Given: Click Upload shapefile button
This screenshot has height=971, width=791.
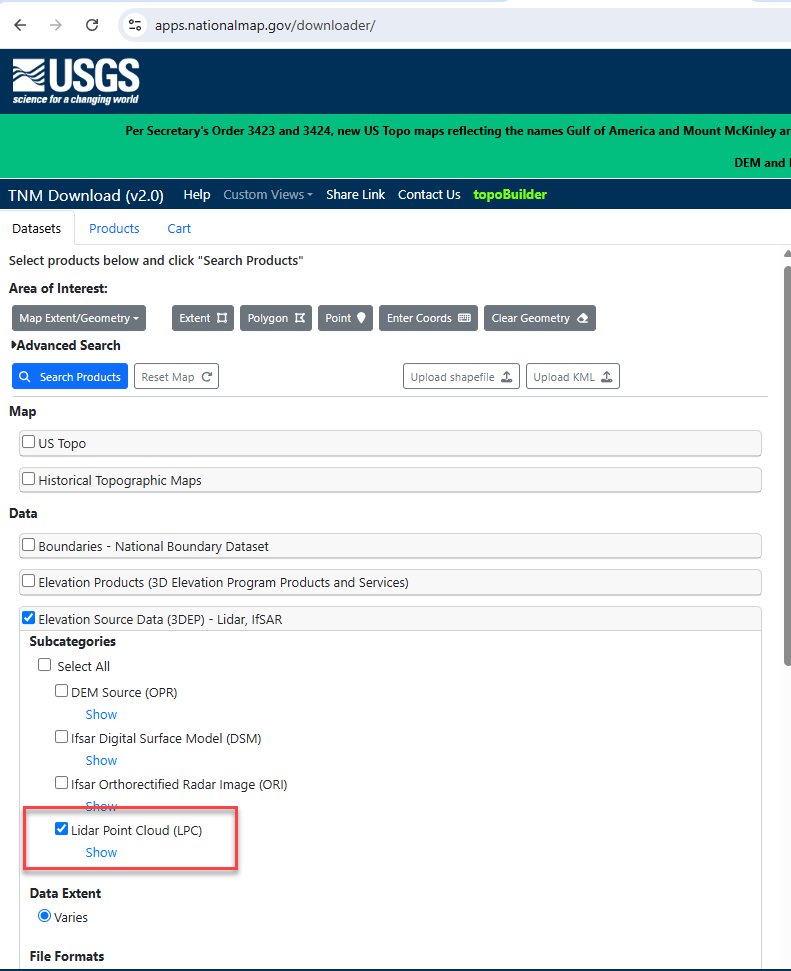Looking at the screenshot, I should coord(461,377).
